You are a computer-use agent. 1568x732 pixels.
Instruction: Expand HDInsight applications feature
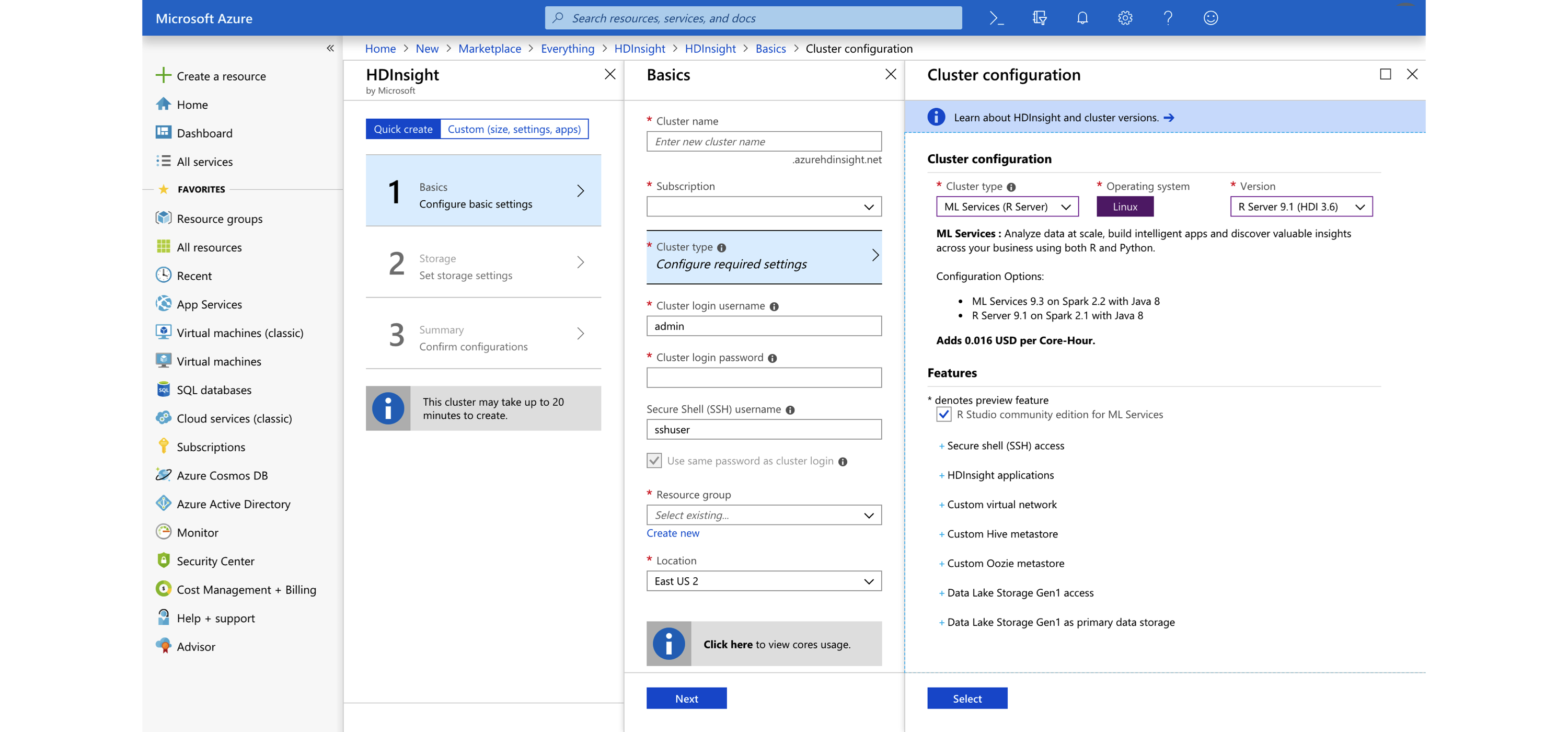[996, 475]
